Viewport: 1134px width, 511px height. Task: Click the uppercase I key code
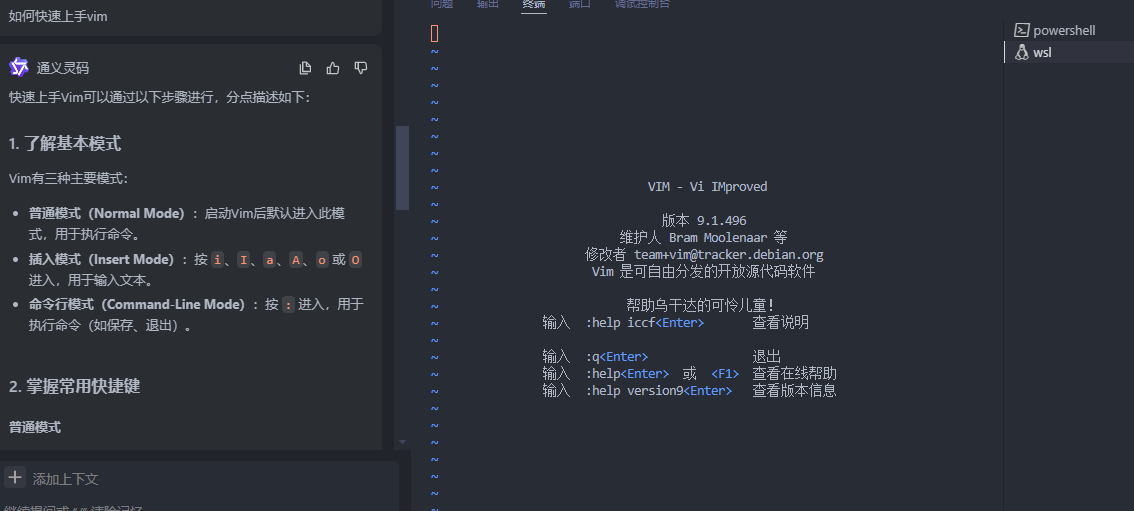click(x=243, y=259)
